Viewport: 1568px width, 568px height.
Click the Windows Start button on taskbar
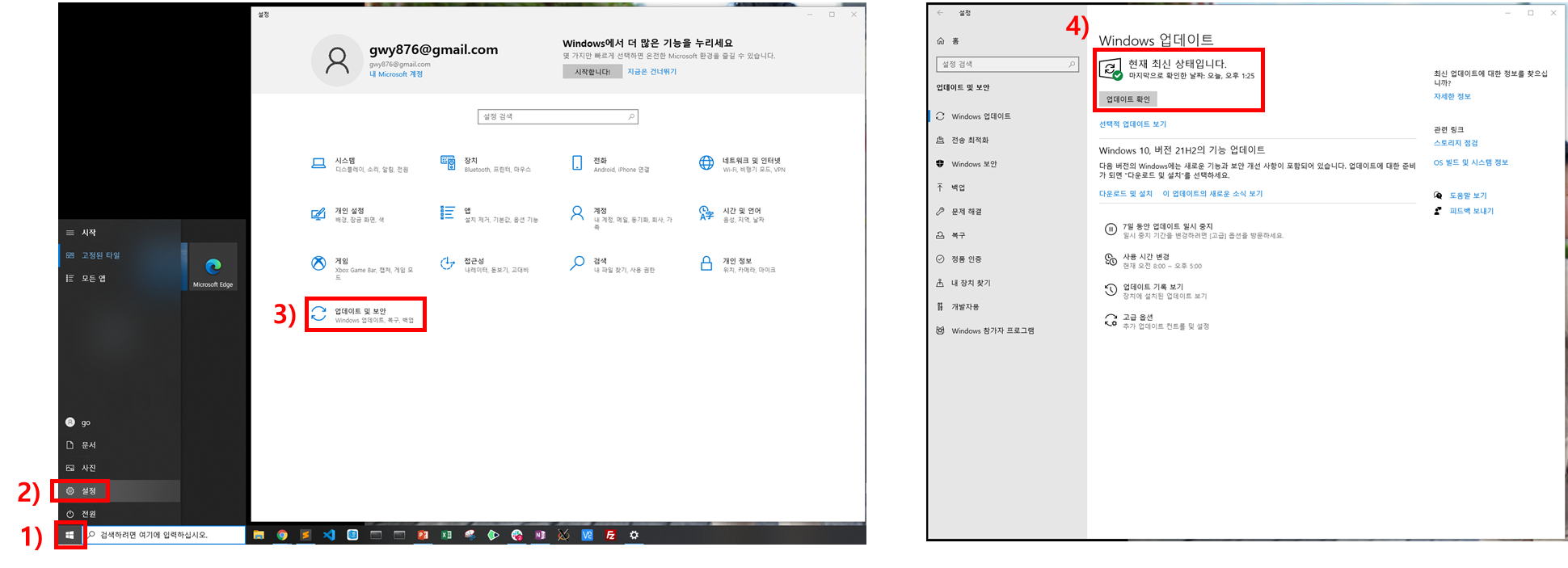(x=70, y=535)
